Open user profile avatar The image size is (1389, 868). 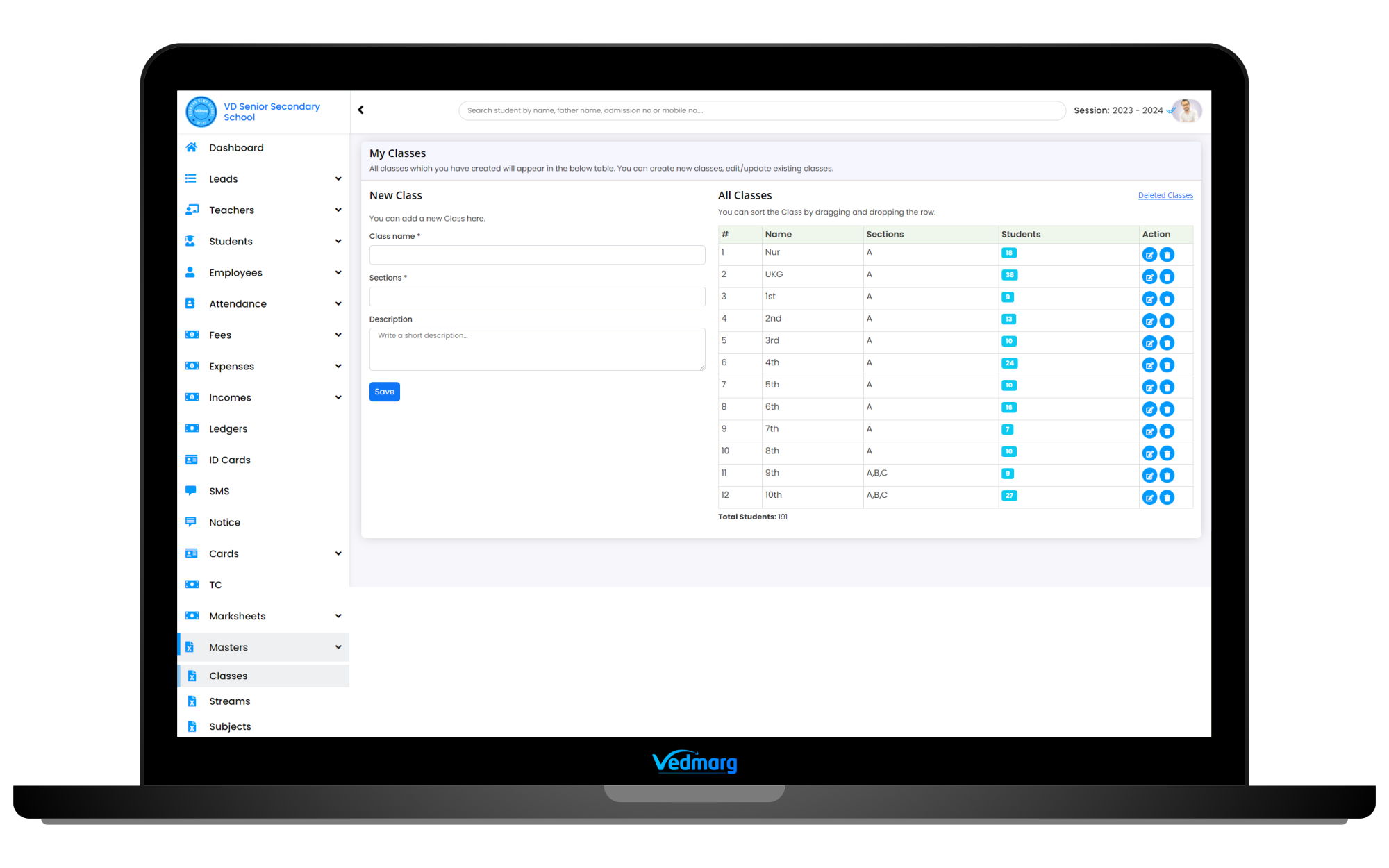coord(1187,110)
